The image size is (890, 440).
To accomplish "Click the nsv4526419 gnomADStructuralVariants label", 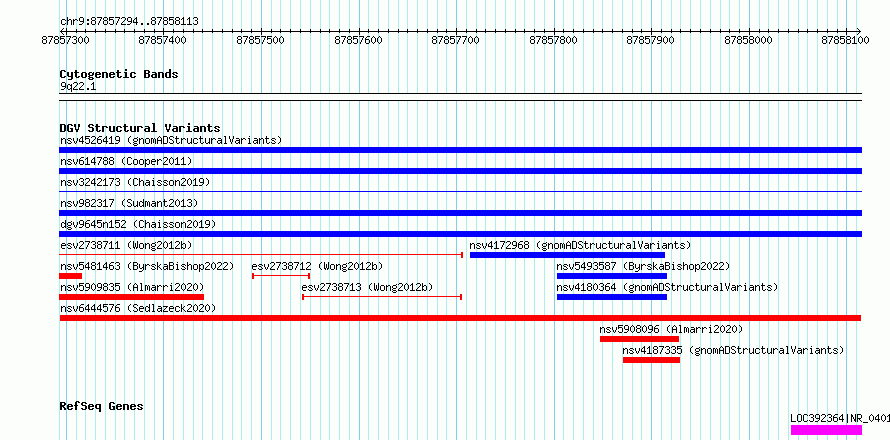I will pos(171,140).
